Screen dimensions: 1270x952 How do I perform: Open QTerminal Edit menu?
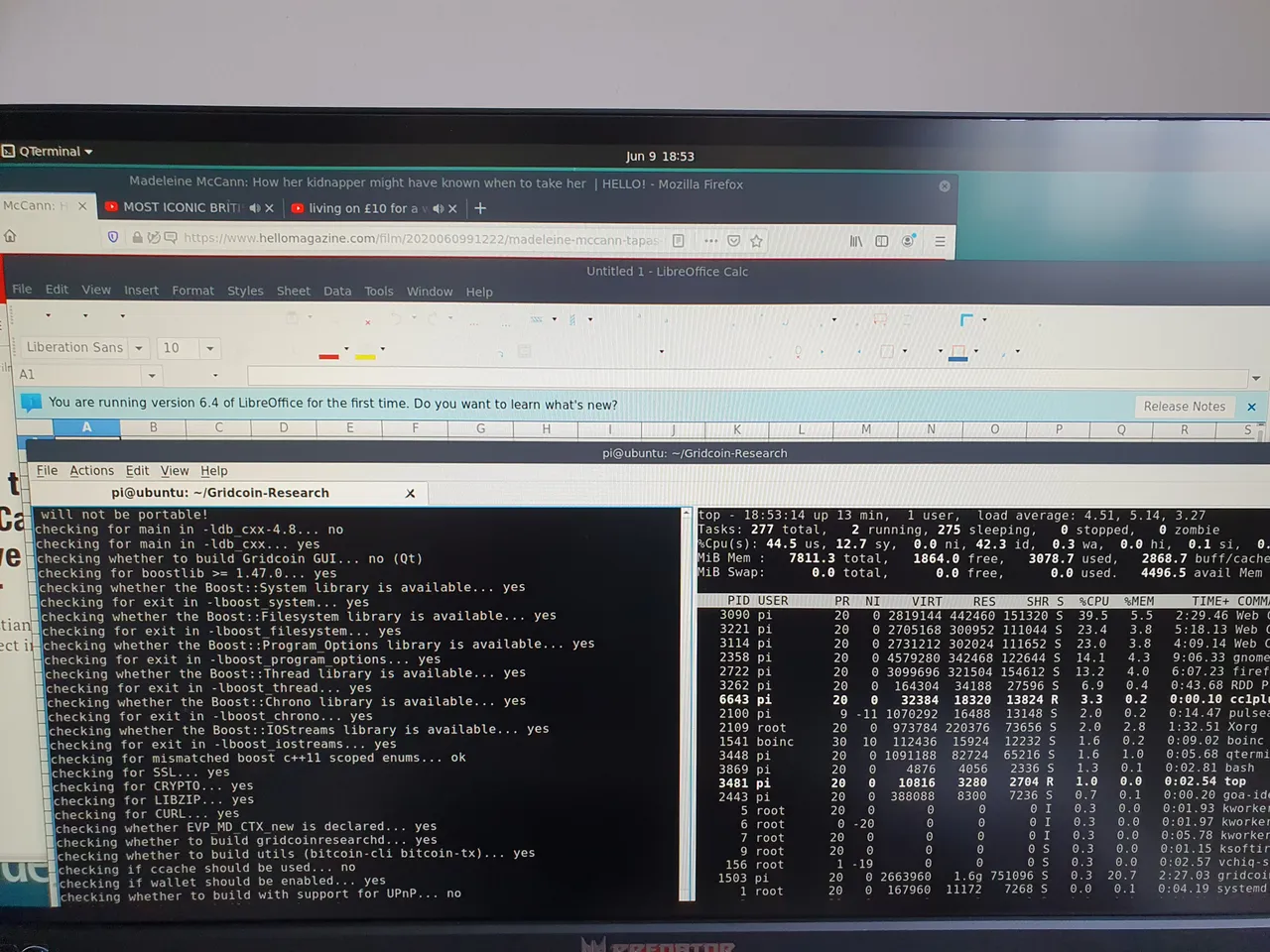click(x=137, y=471)
